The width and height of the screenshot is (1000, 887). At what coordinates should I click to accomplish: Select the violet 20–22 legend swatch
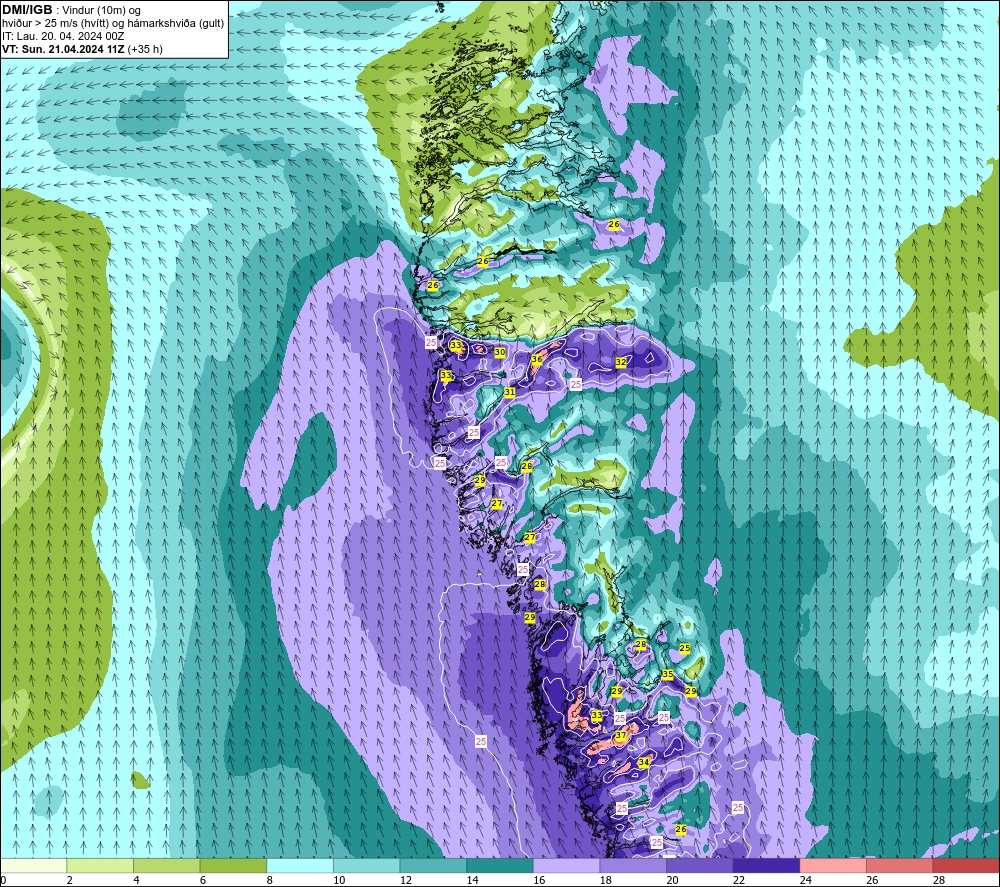tap(700, 865)
